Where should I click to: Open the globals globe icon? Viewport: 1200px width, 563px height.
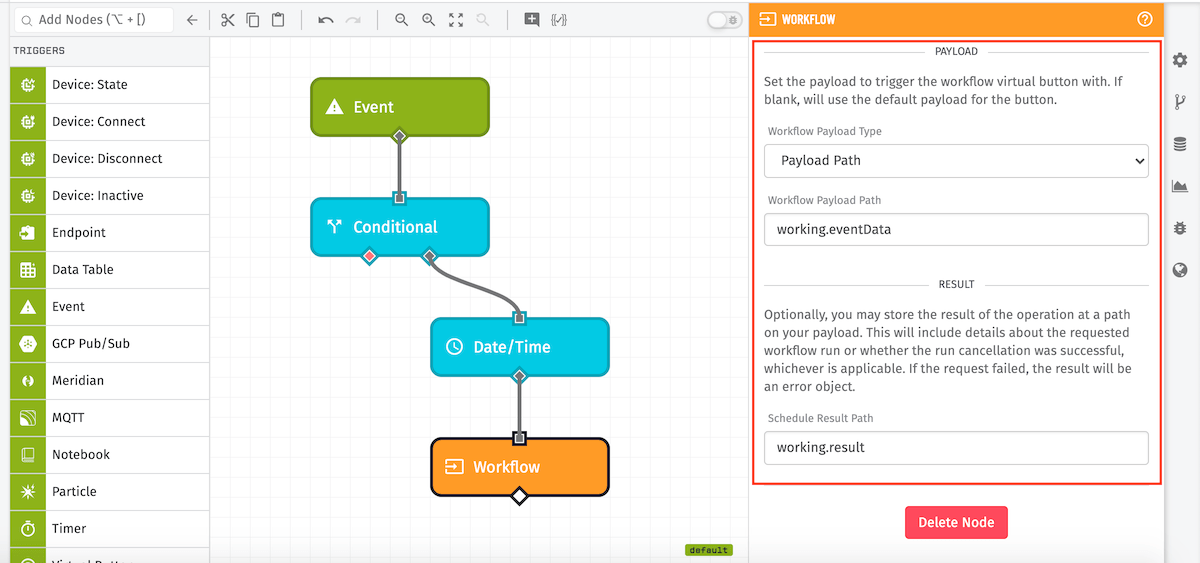(x=1180, y=270)
